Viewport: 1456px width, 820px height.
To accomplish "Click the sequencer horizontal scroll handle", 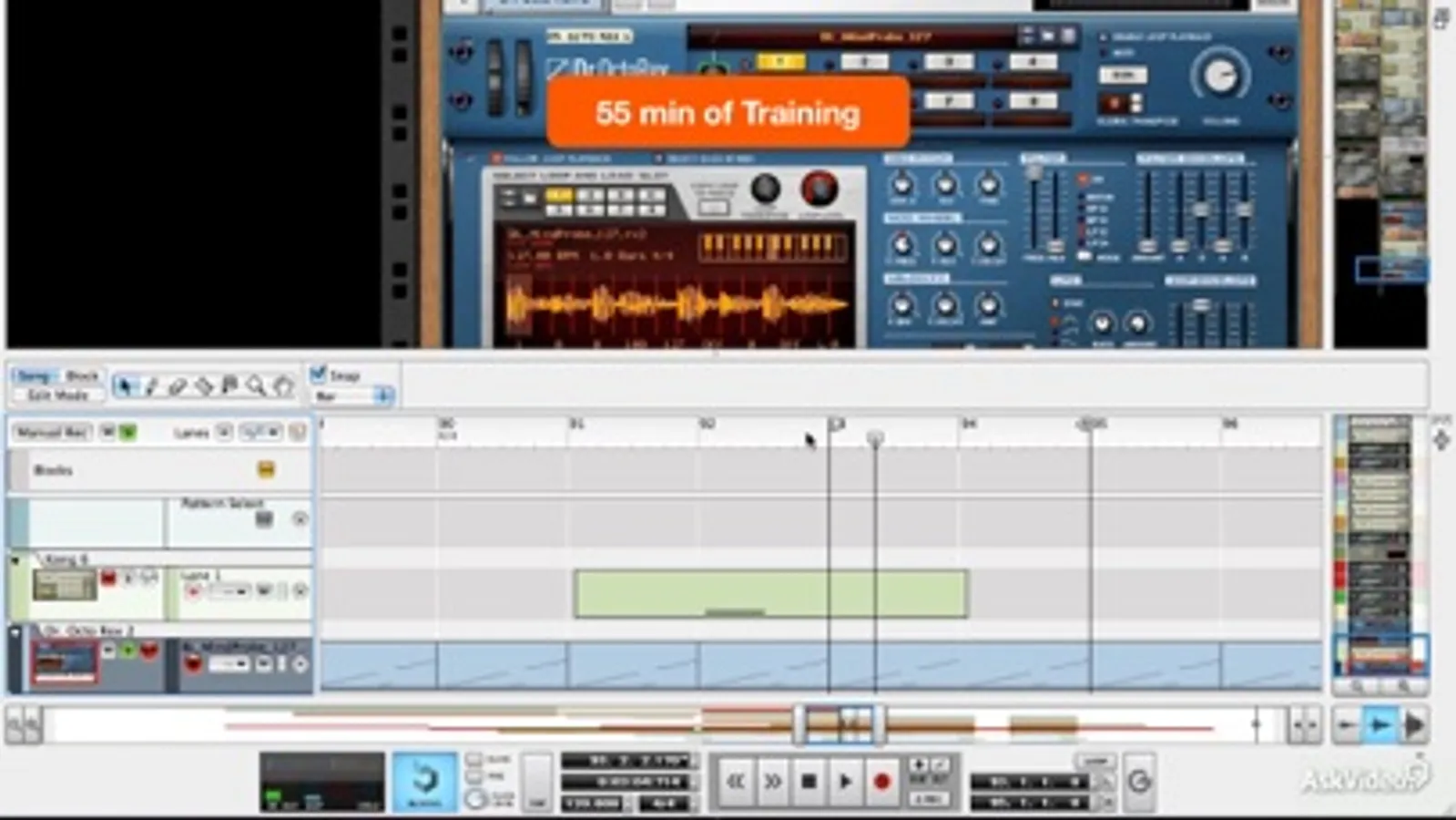I will coord(840,724).
